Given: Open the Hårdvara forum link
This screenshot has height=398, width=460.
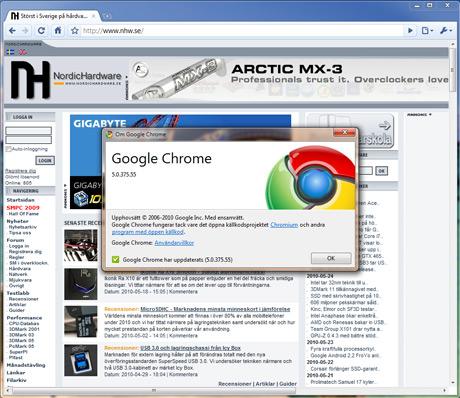Looking at the screenshot, I should (x=20, y=268).
